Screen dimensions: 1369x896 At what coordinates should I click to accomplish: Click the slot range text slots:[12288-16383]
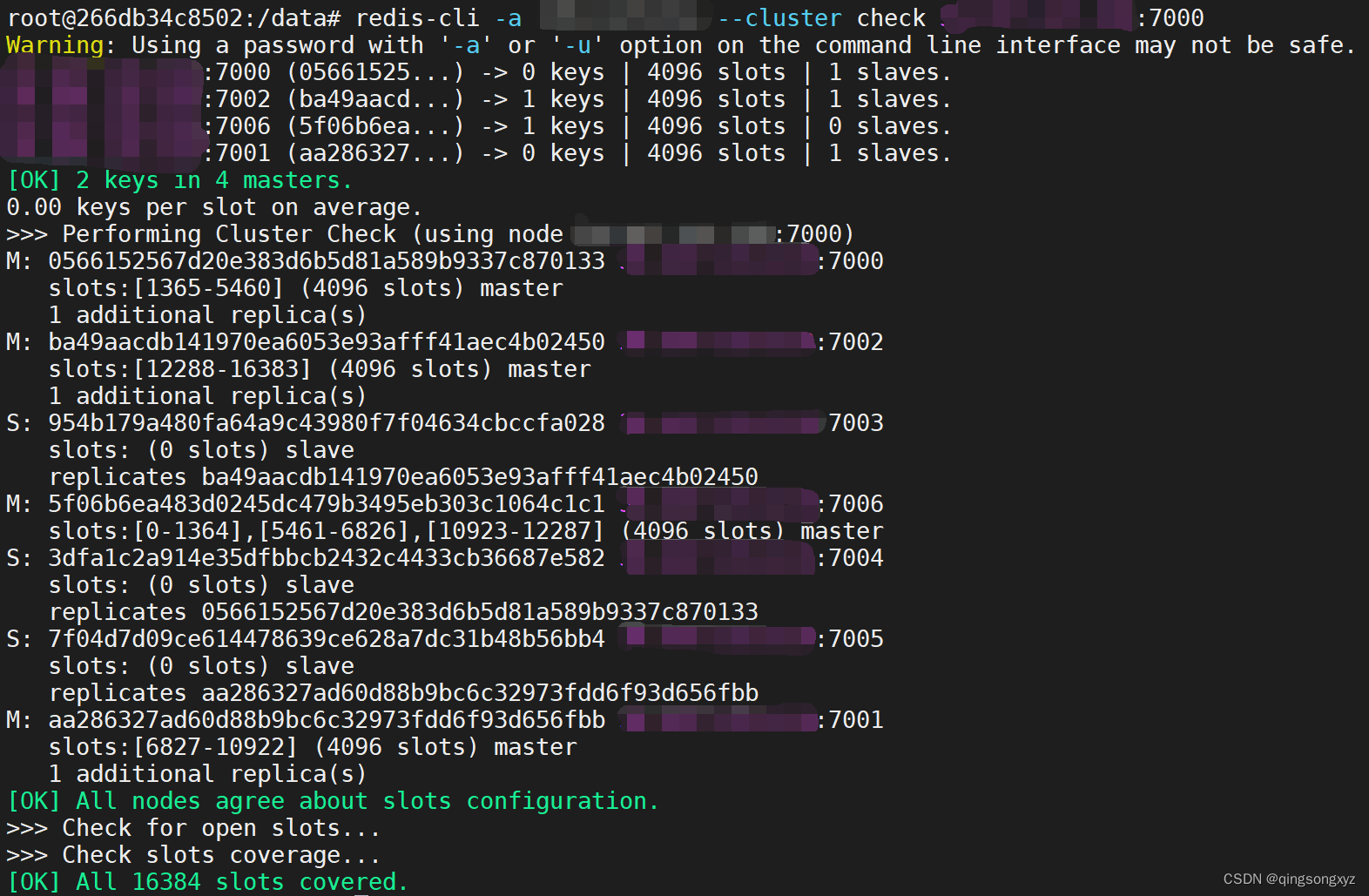click(x=180, y=369)
